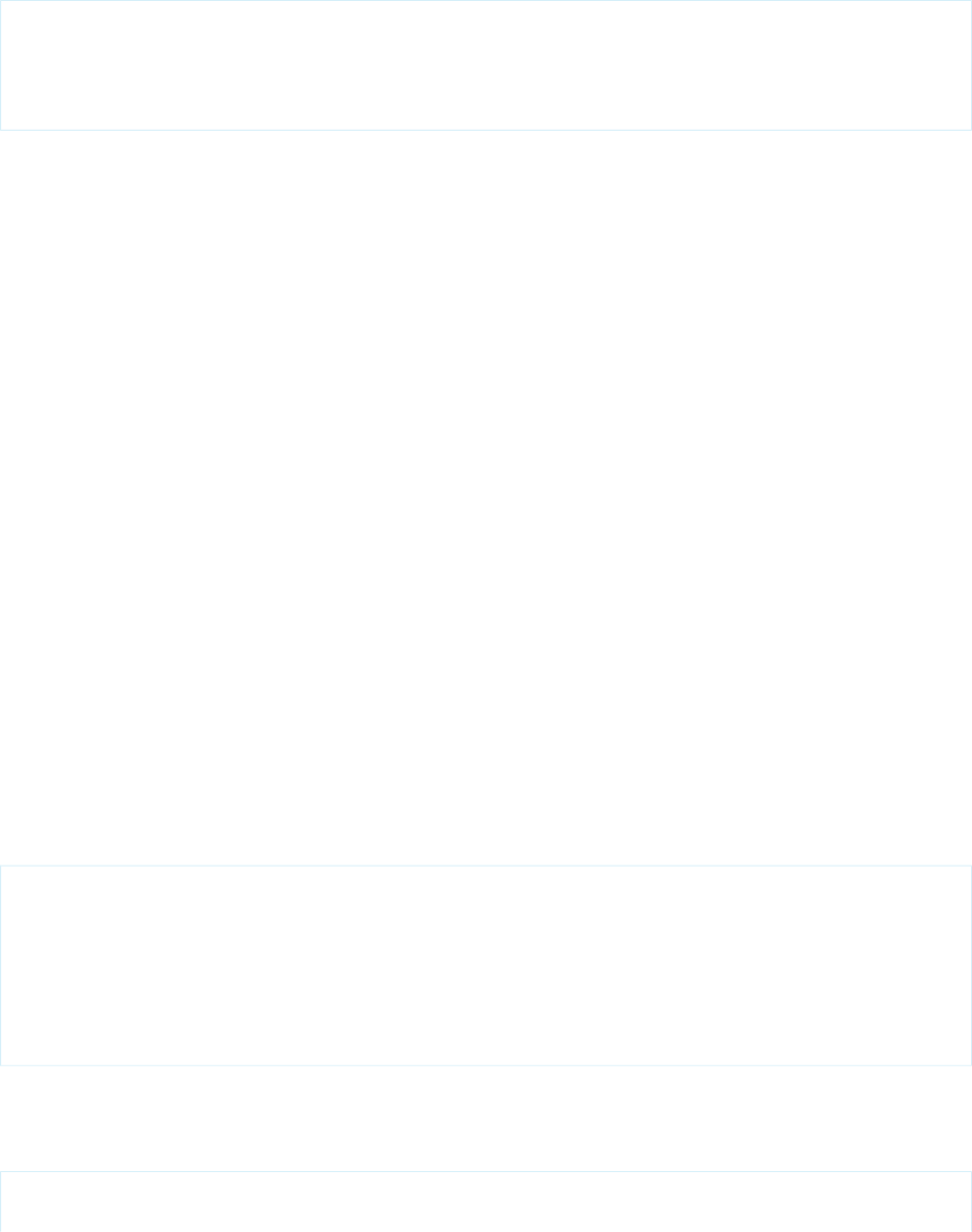The width and height of the screenshot is (972, 1232).
Task: Click the bottom-left corner of the middle box
Action: pos(1,1064)
